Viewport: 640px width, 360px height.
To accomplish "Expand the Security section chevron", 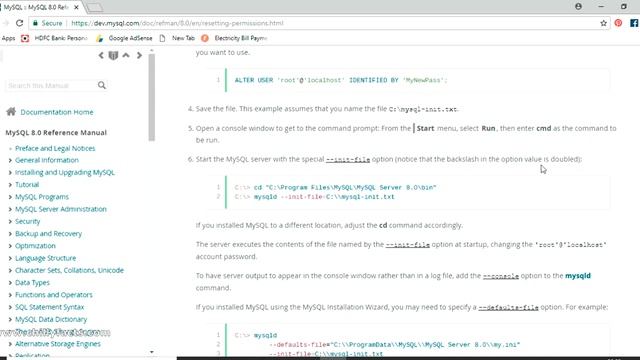I will [10, 222].
